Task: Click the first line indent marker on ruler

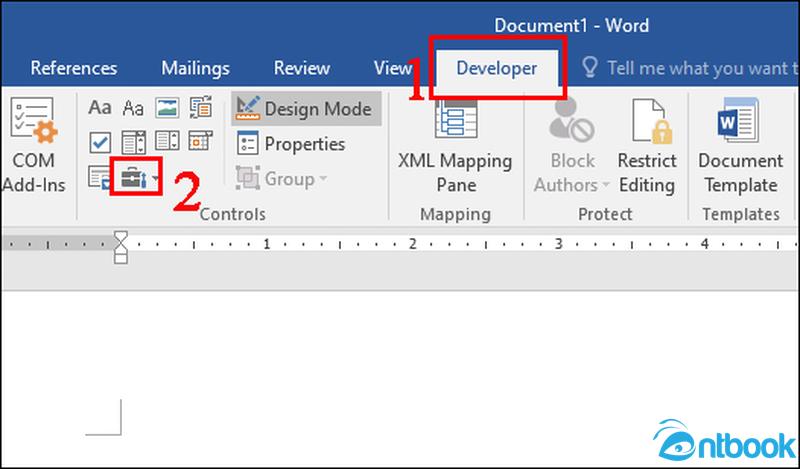Action: coord(121,236)
